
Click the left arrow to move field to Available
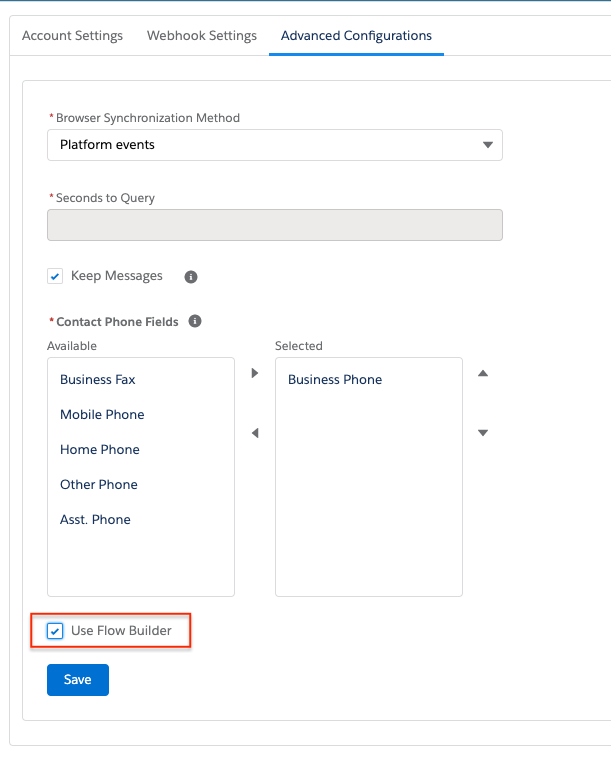point(255,433)
